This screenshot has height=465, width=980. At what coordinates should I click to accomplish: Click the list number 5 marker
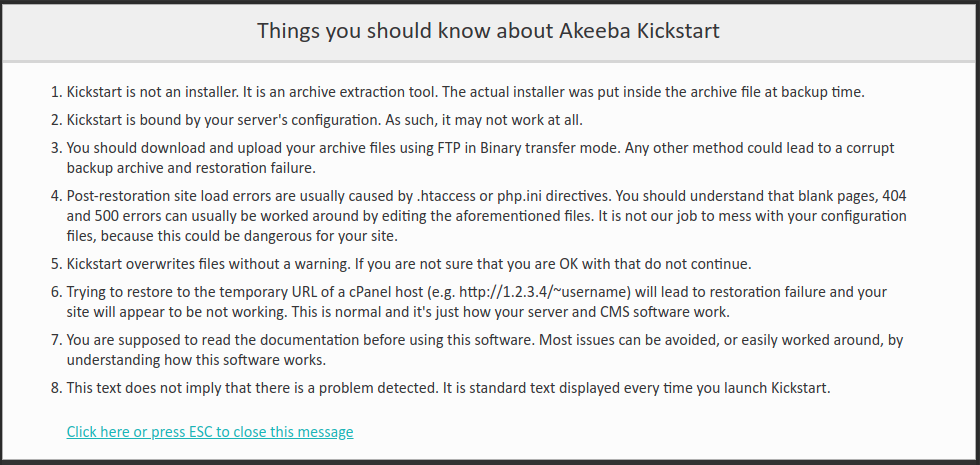pos(56,264)
